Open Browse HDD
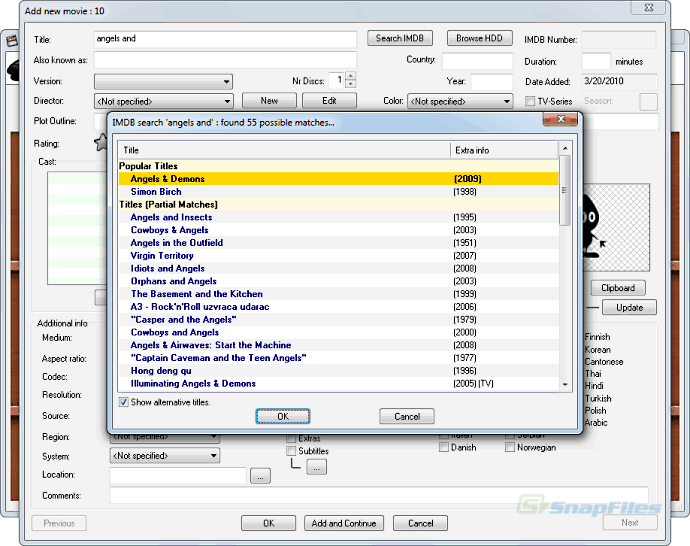690x546 pixels. [480, 38]
